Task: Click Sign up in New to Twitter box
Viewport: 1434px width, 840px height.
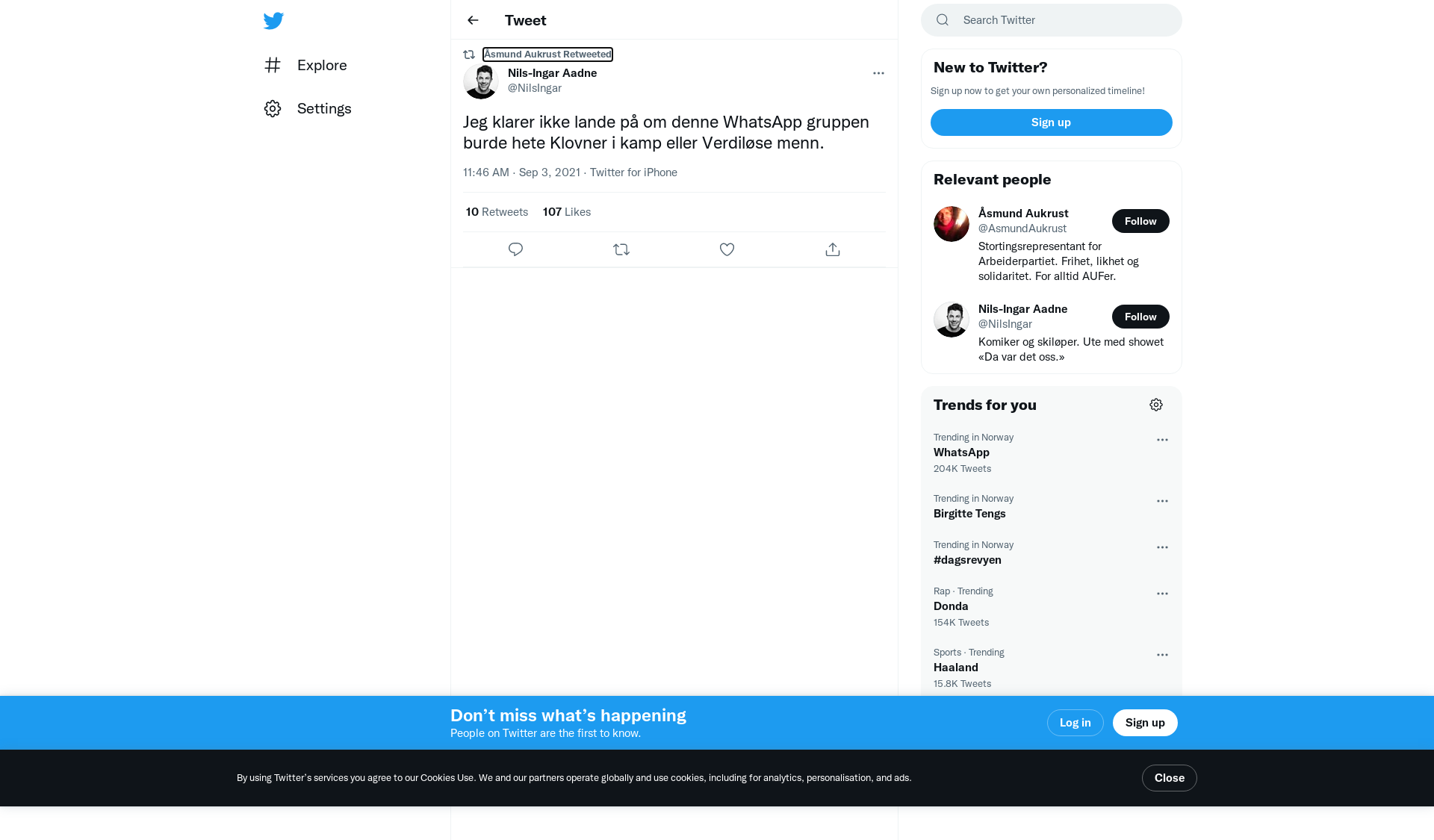Action: point(1052,122)
